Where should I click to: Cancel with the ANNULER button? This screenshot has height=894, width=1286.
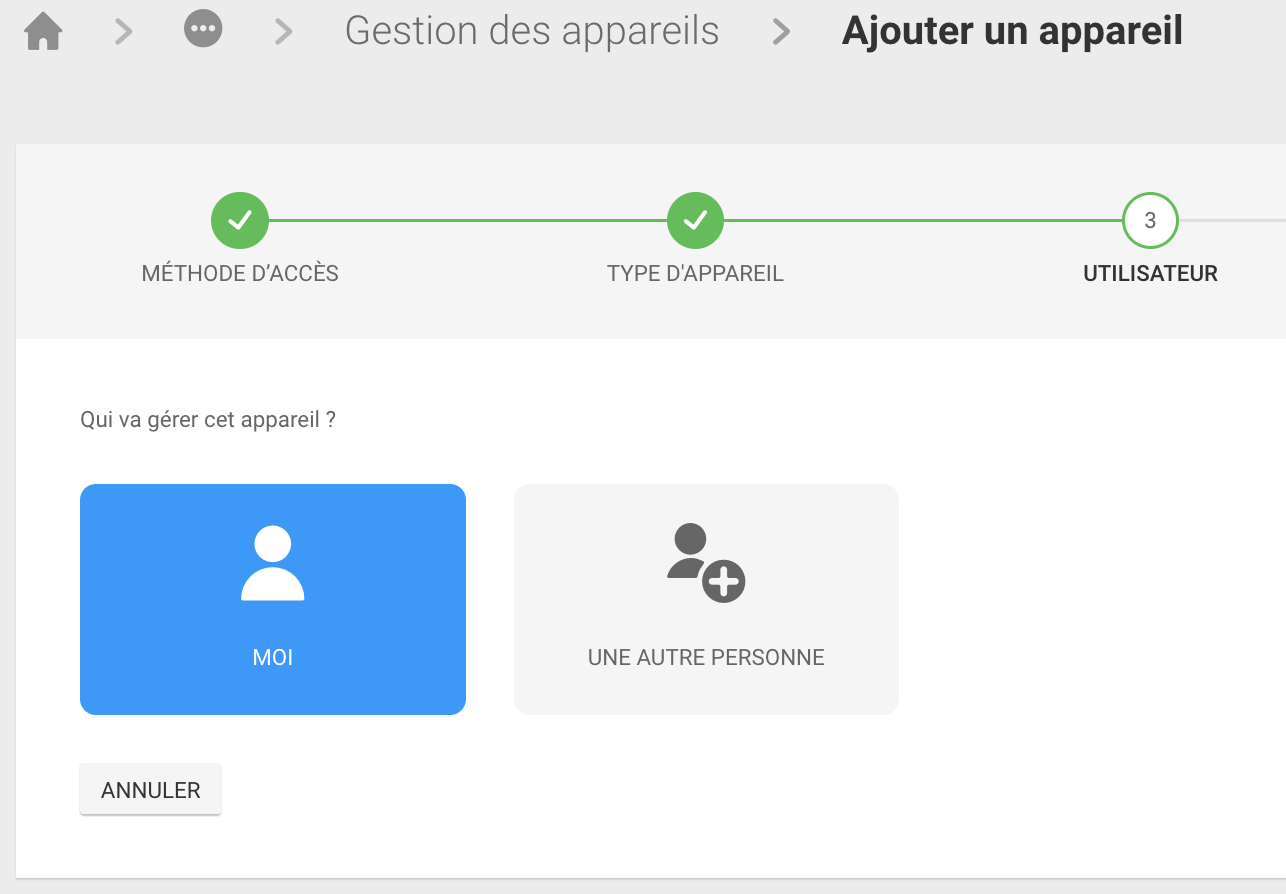(x=150, y=790)
